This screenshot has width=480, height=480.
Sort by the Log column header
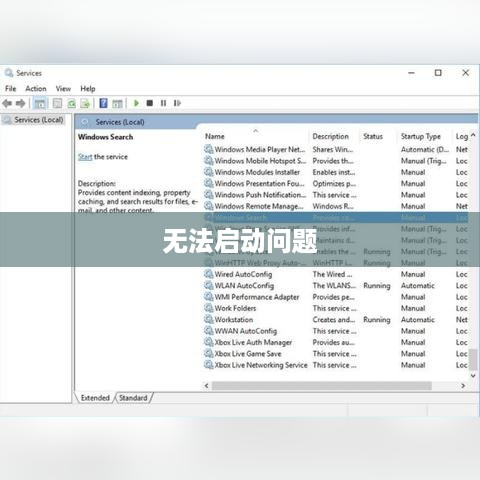click(461, 136)
